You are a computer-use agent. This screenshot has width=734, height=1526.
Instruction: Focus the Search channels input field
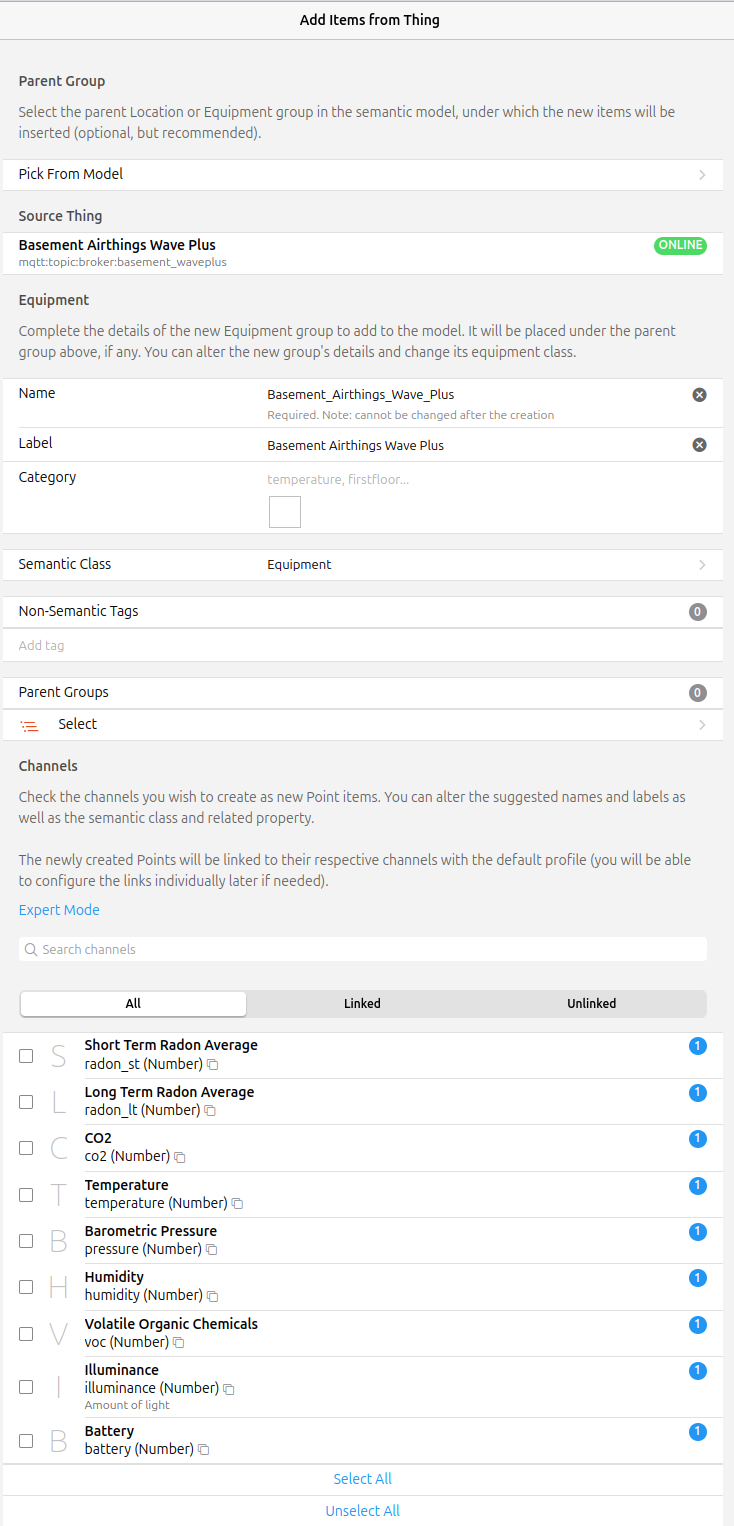point(362,950)
